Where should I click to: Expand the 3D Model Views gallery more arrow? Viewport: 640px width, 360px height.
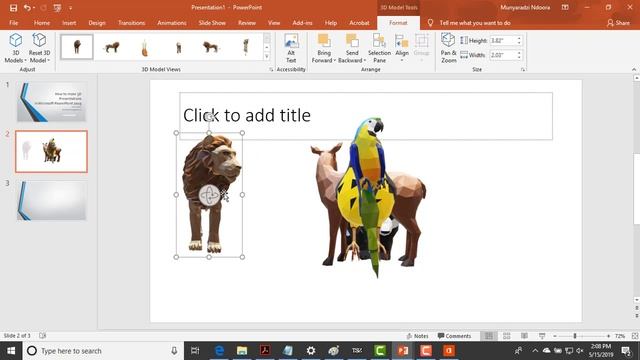pos(267,56)
